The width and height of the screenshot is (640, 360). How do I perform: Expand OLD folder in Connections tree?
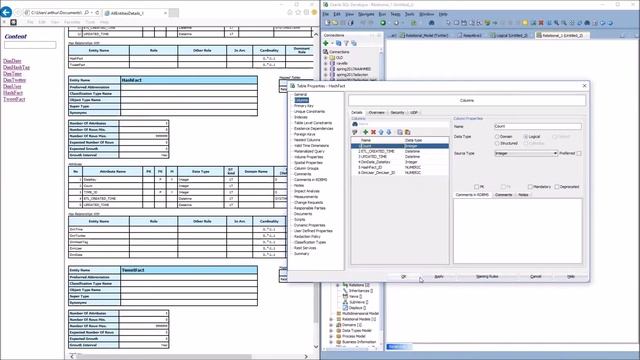tap(326, 58)
